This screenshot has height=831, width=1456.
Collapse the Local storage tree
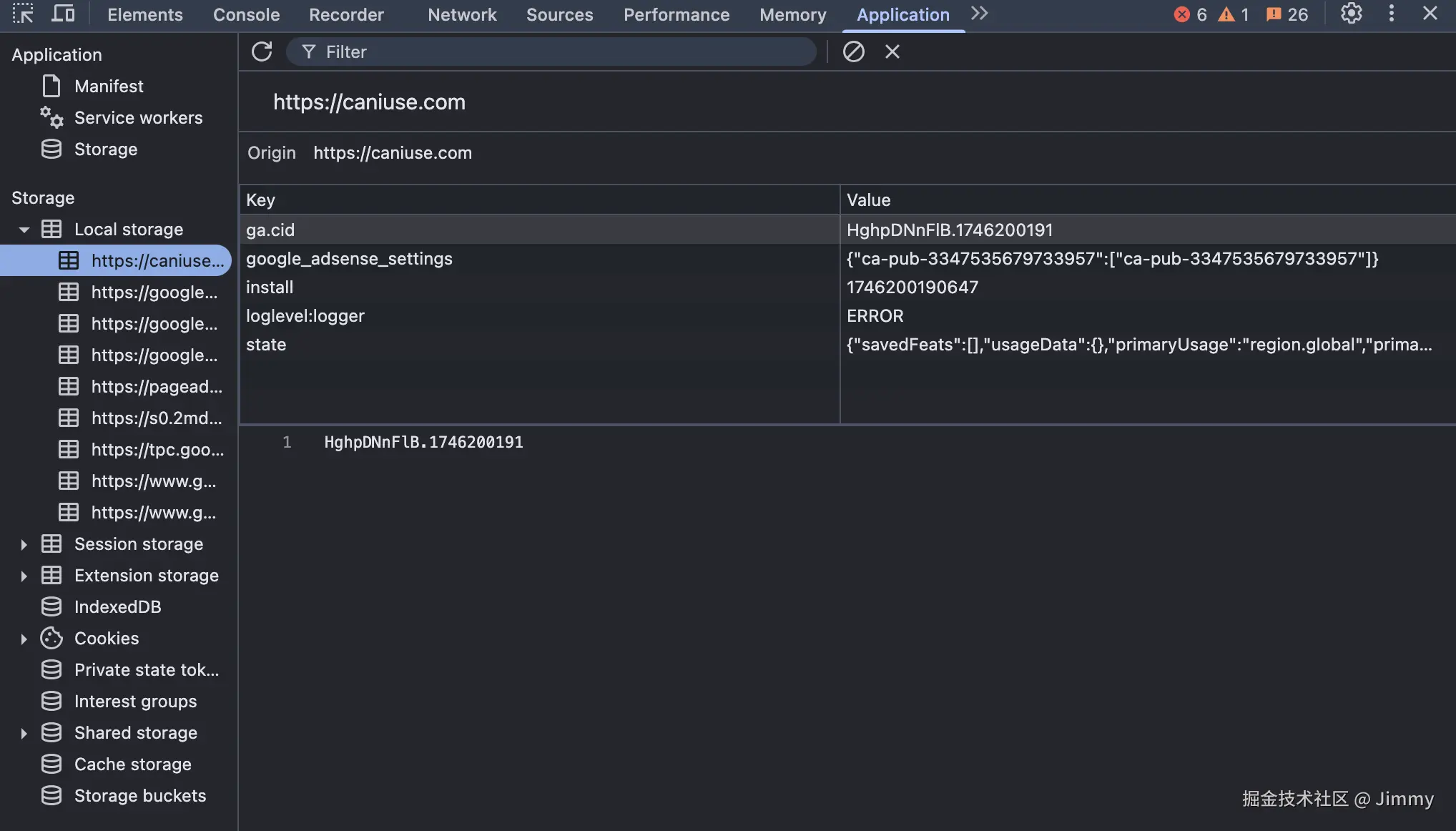pyautogui.click(x=24, y=230)
